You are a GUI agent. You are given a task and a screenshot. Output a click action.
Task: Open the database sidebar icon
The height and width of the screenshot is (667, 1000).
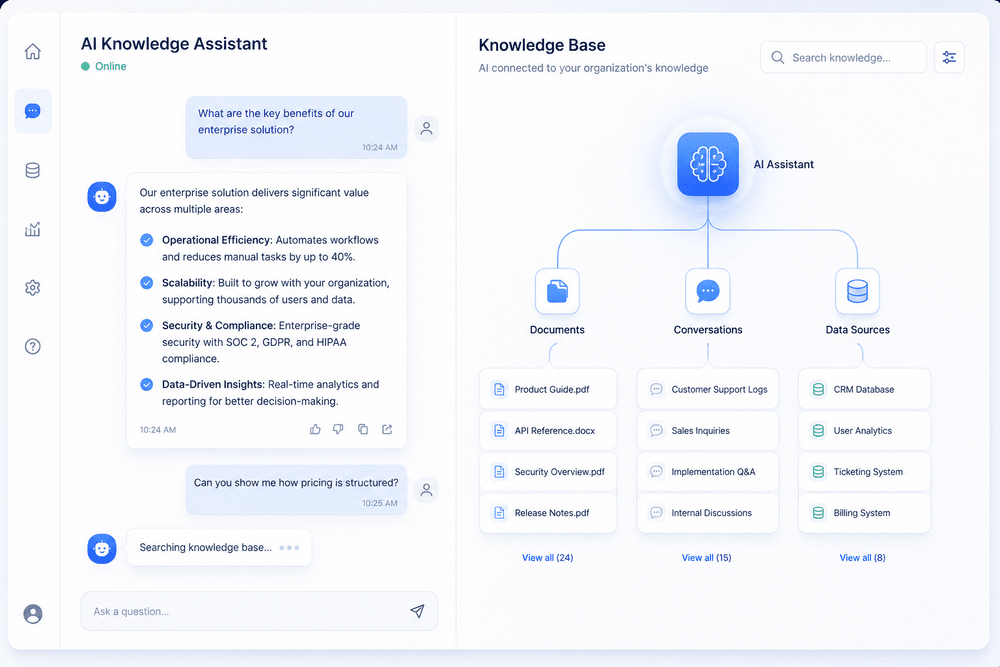pos(33,170)
